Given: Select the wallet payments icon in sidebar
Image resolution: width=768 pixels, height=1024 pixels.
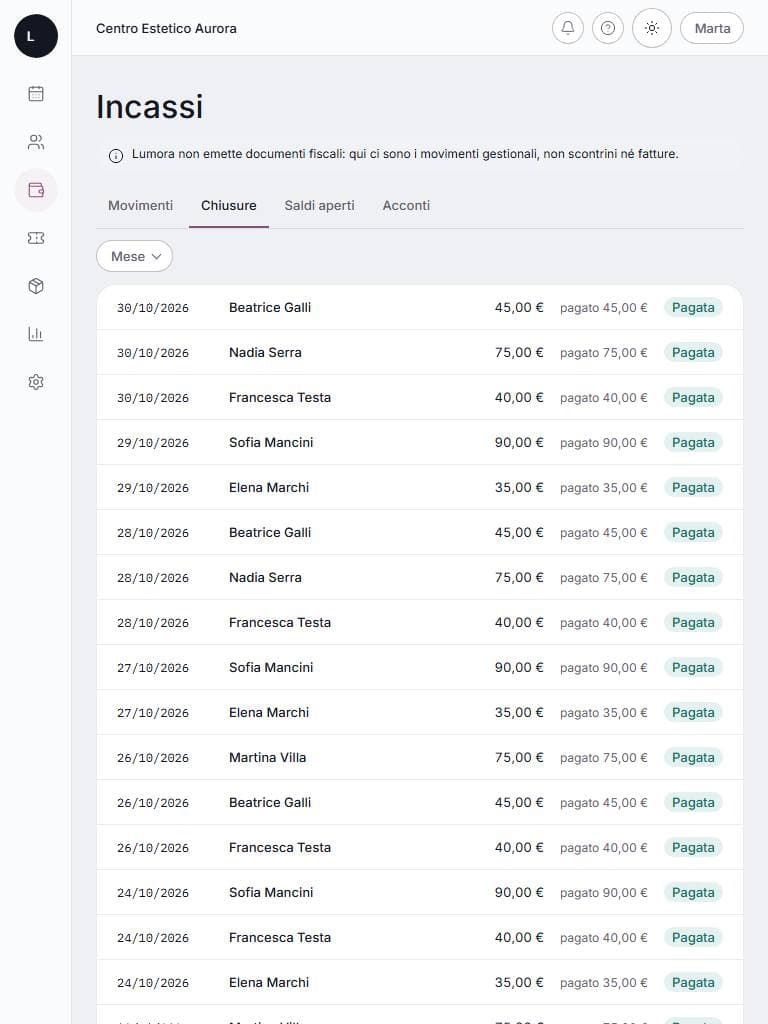Looking at the screenshot, I should tap(36, 190).
